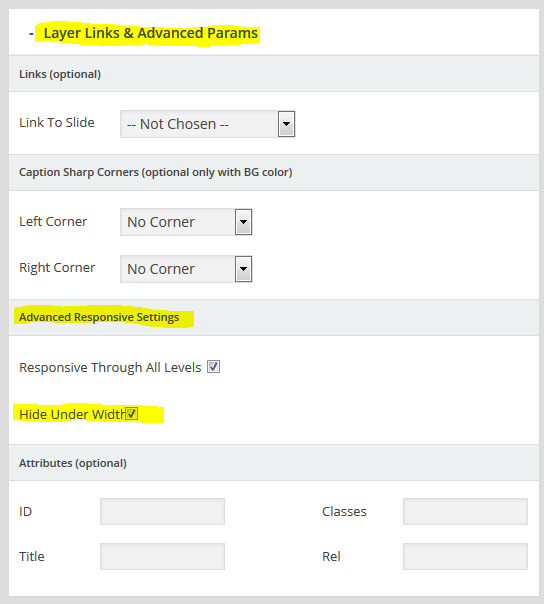Image resolution: width=544 pixels, height=604 pixels.
Task: Click the Advanced Responsive Settings header
Action: [274, 317]
